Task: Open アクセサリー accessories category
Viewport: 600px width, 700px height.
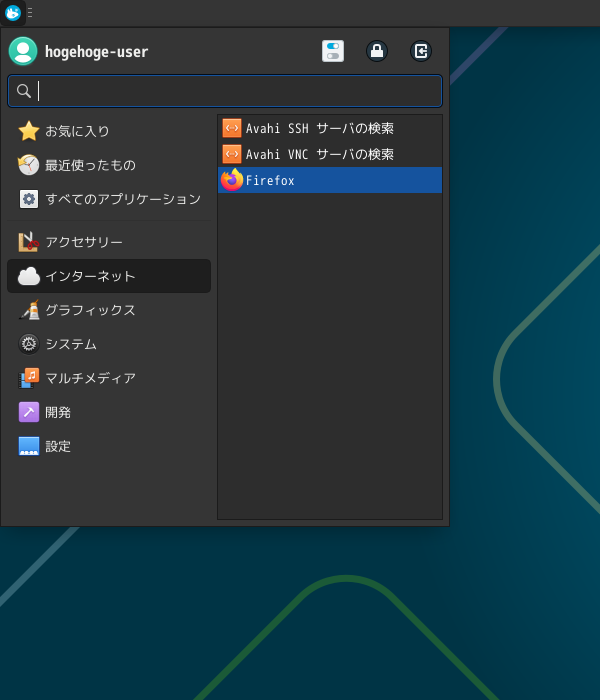Action: pos(84,242)
